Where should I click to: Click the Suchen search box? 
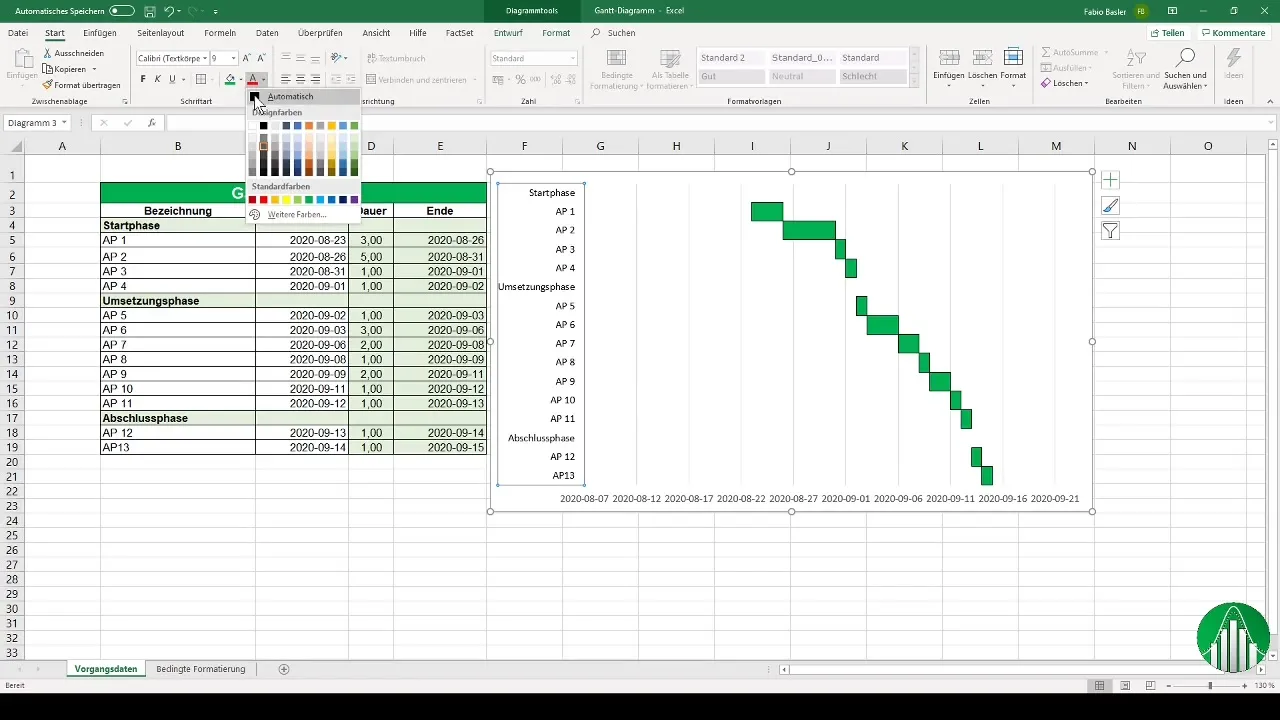pos(621,33)
